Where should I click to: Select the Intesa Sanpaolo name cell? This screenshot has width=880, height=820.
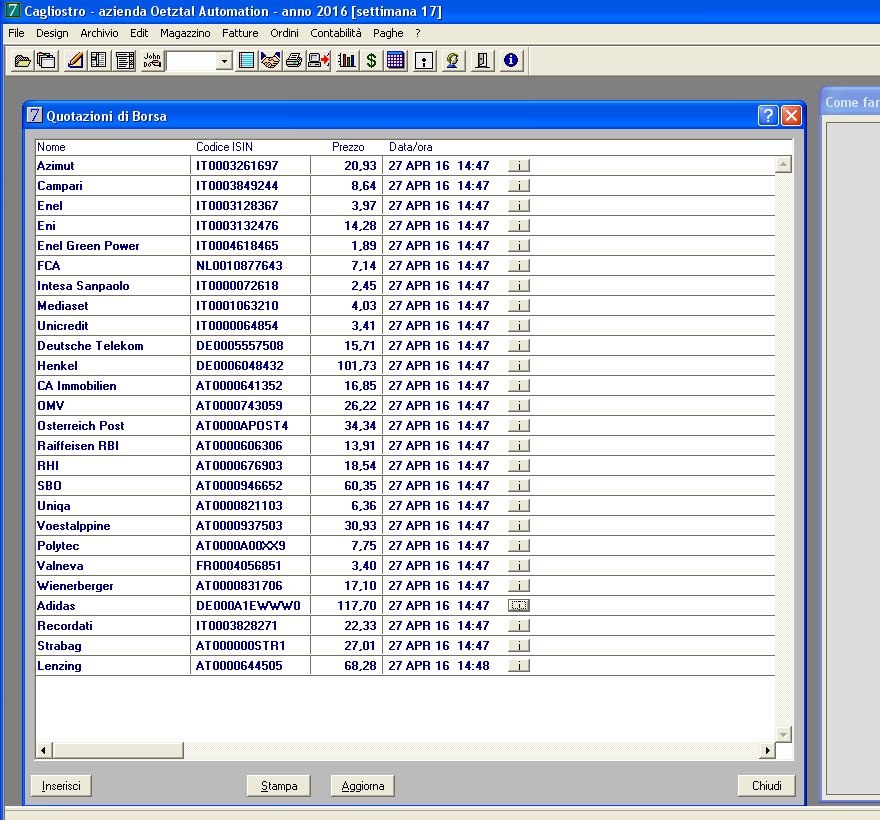tap(113, 286)
